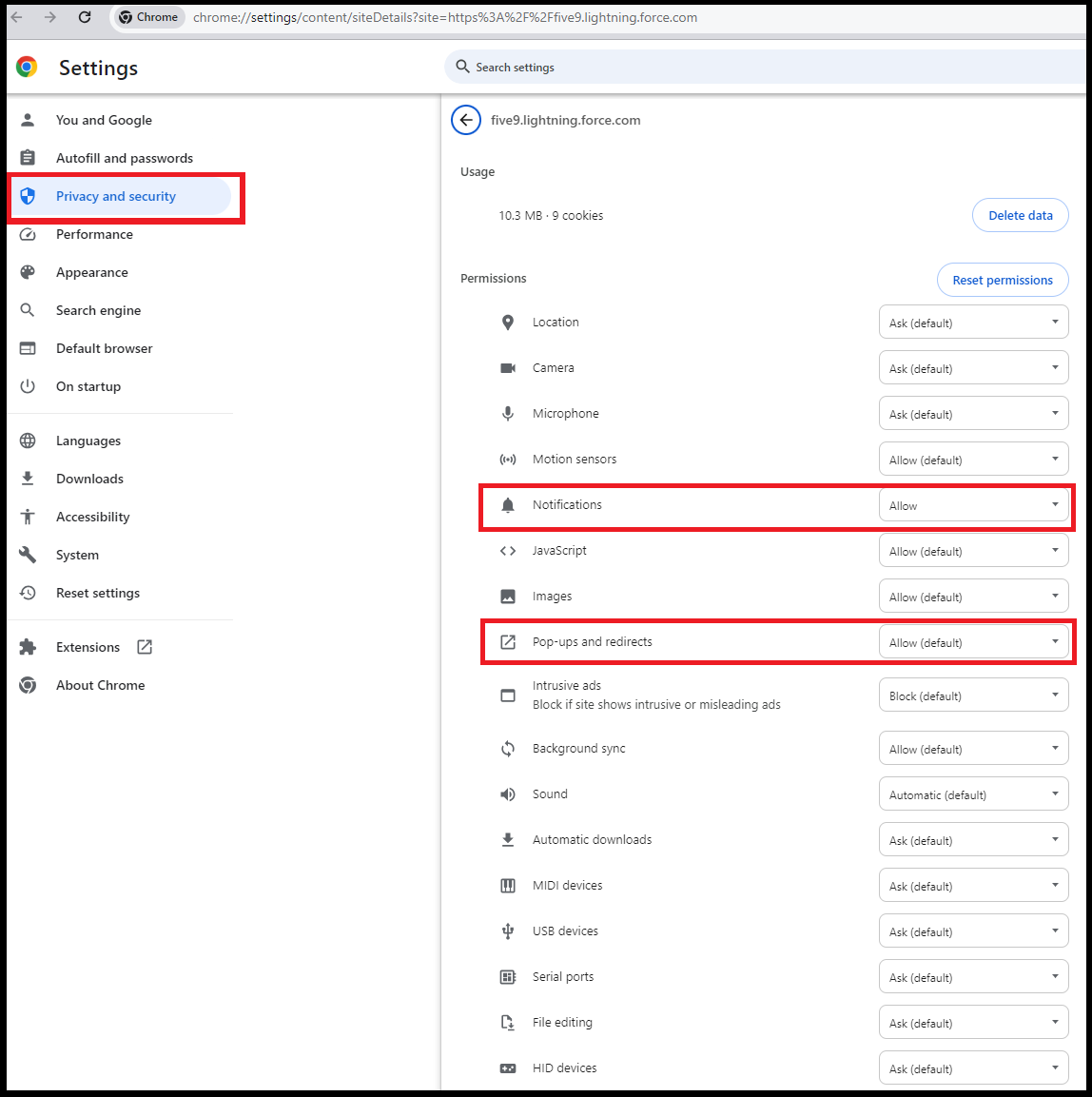1092x1097 pixels.
Task: Select Downloads in the settings sidebar
Action: 89,479
